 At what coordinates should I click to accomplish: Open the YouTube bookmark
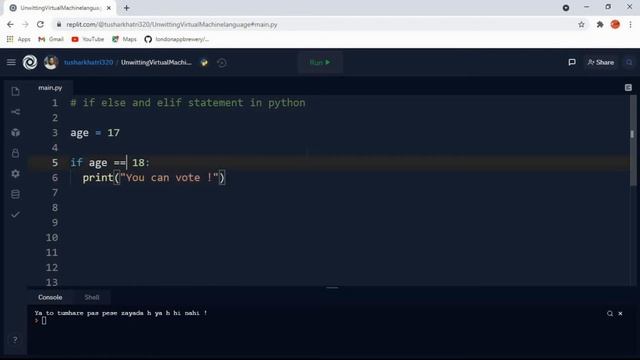(88, 39)
